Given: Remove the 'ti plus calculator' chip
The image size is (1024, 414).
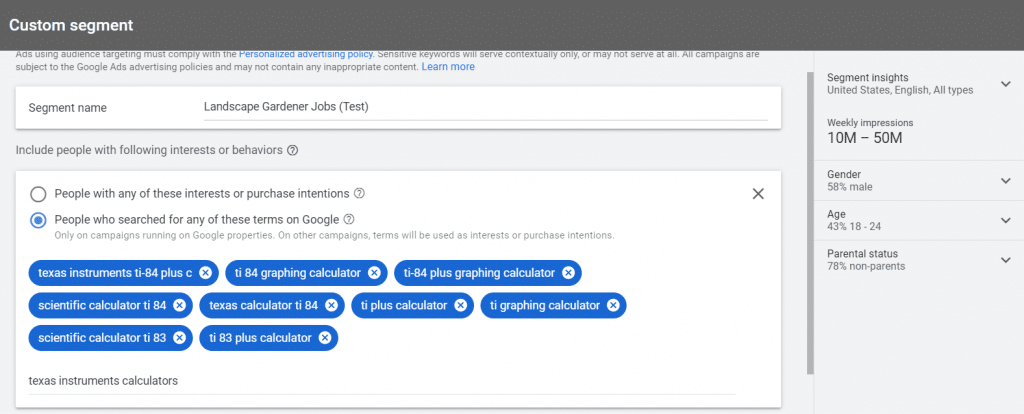Looking at the screenshot, I should click(461, 305).
